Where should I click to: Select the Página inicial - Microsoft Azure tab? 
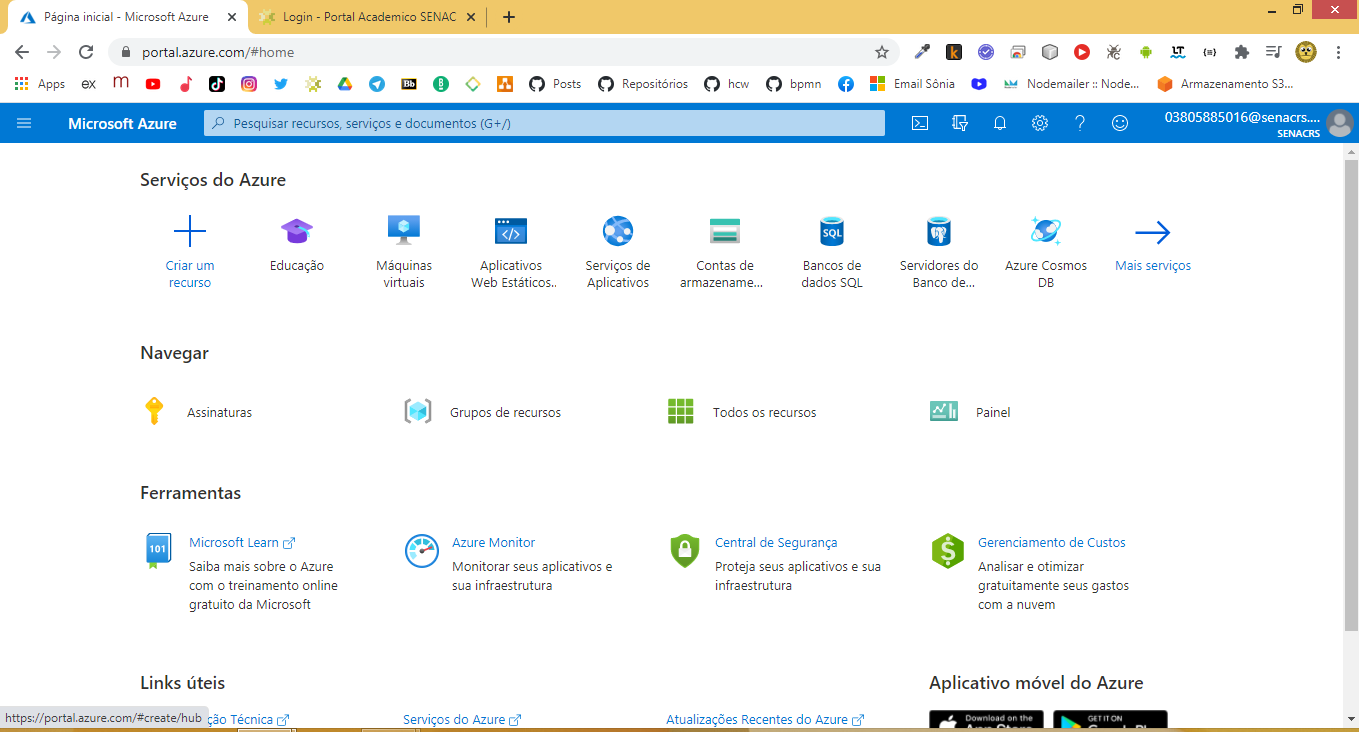127,17
